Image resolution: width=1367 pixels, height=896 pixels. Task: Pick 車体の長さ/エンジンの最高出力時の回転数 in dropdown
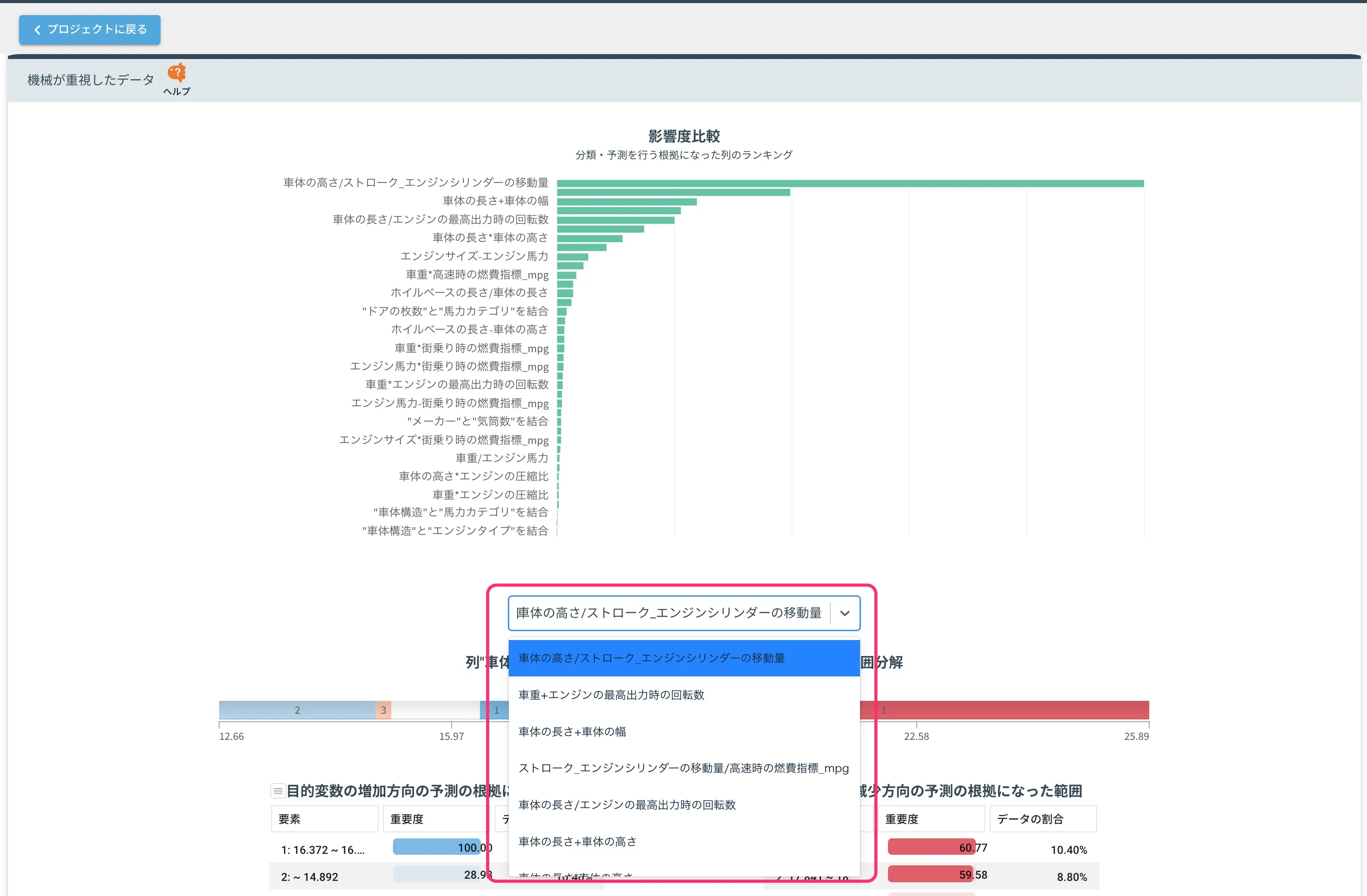point(683,805)
